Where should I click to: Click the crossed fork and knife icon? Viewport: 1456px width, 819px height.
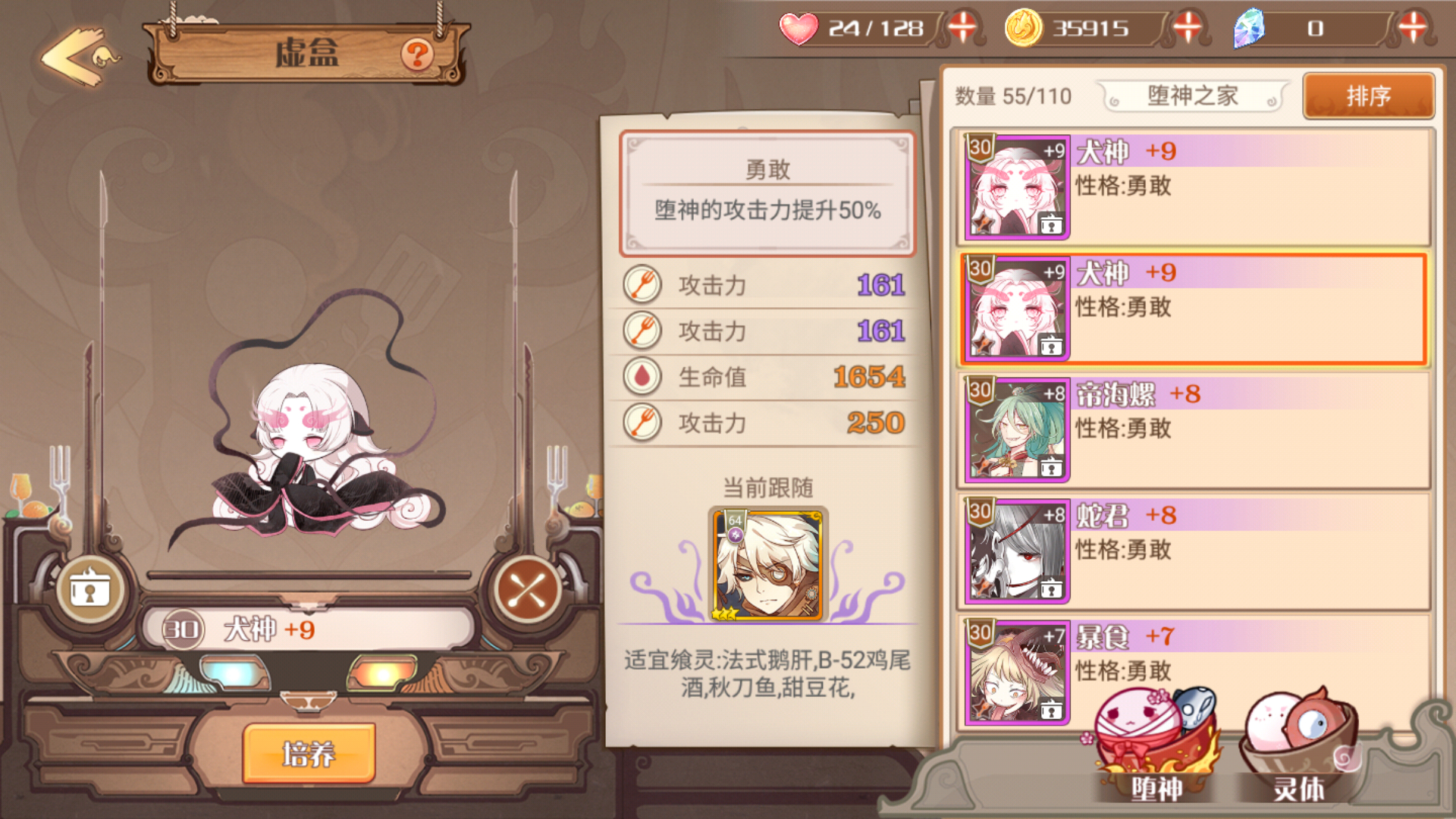click(527, 589)
